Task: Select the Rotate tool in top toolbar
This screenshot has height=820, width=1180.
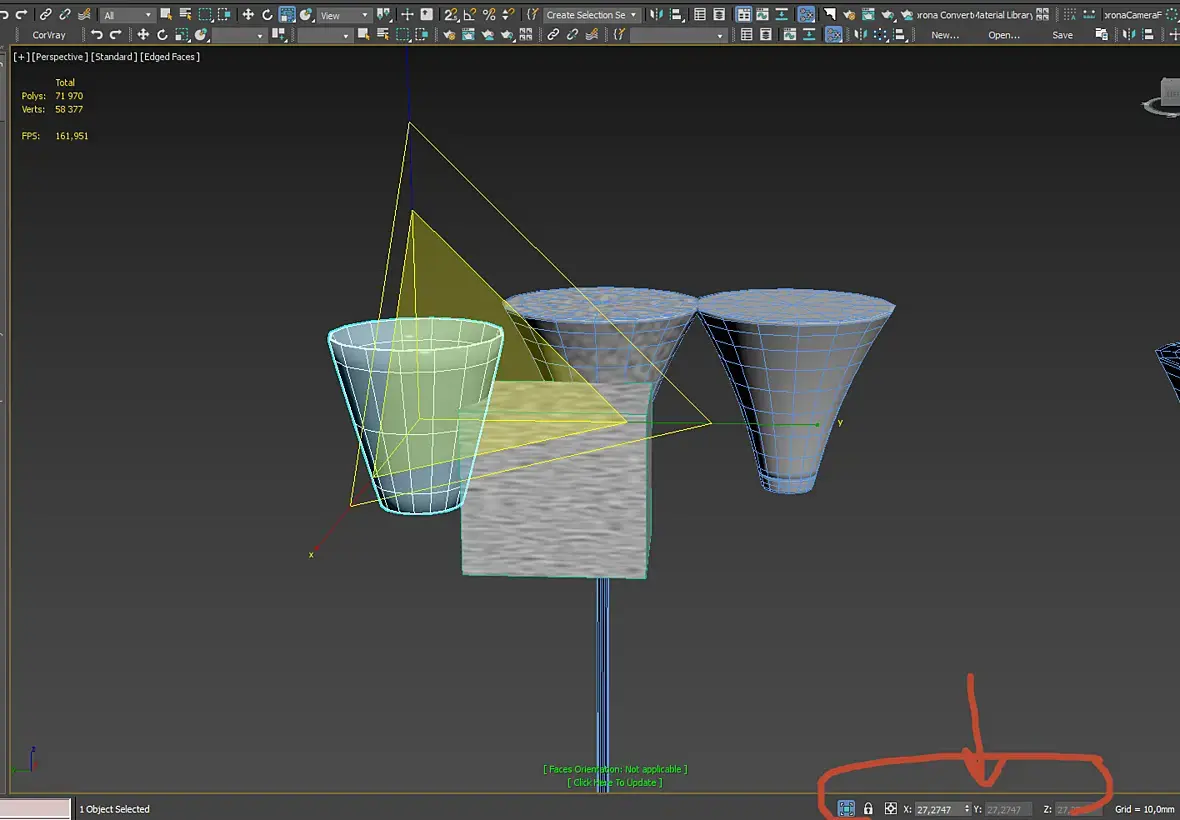Action: click(267, 15)
